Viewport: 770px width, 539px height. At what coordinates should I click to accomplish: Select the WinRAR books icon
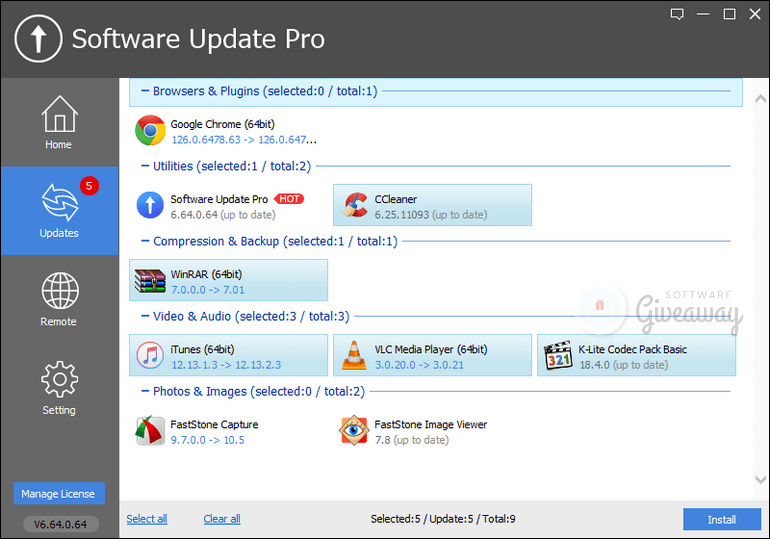click(x=150, y=280)
